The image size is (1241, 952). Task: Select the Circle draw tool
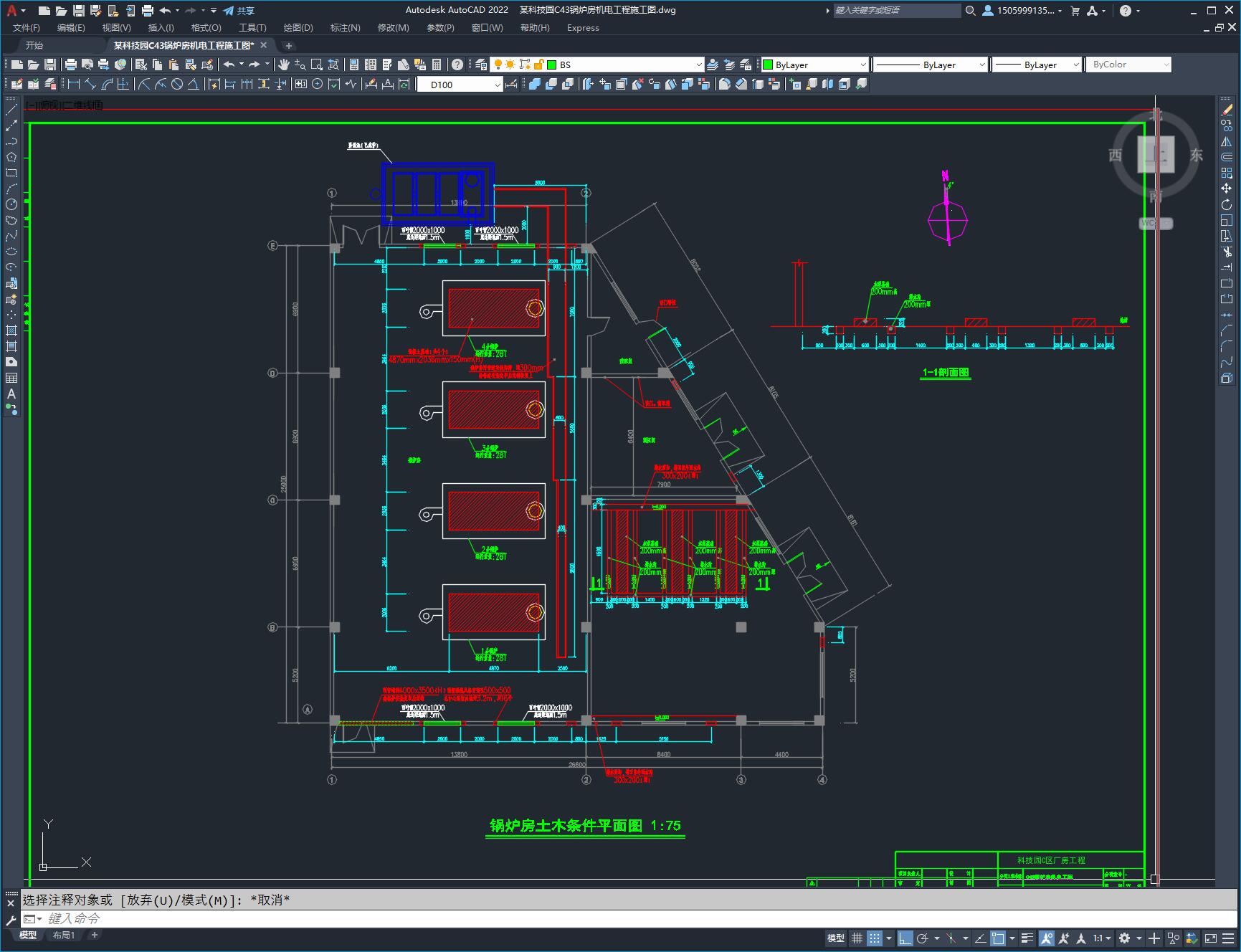tap(11, 204)
